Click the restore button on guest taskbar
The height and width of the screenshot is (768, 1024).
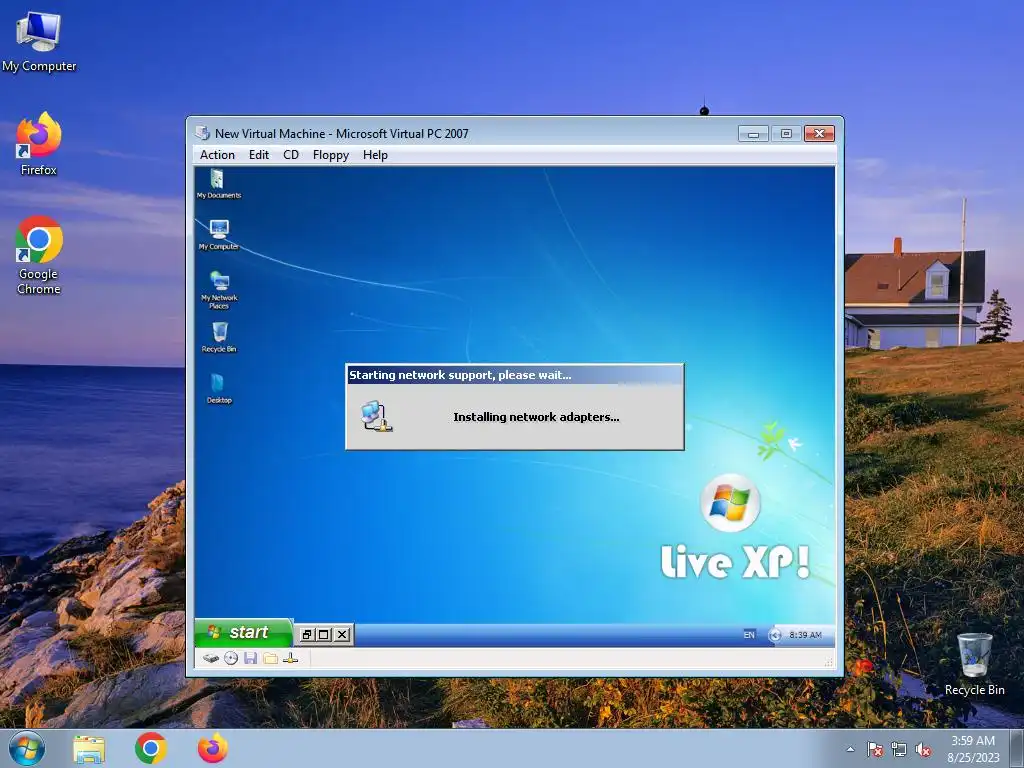click(306, 634)
